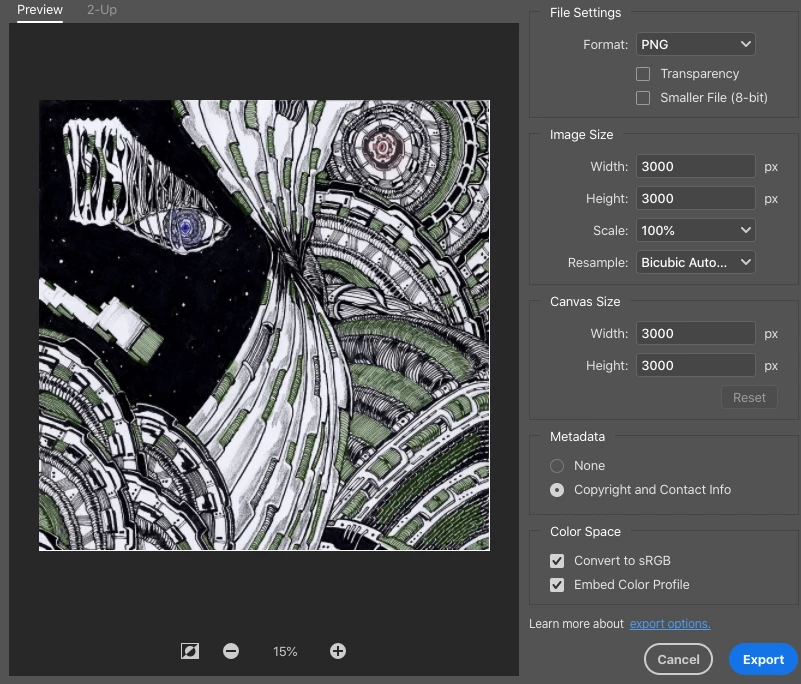801x684 pixels.
Task: Click the Reset canvas size button
Action: 749,397
